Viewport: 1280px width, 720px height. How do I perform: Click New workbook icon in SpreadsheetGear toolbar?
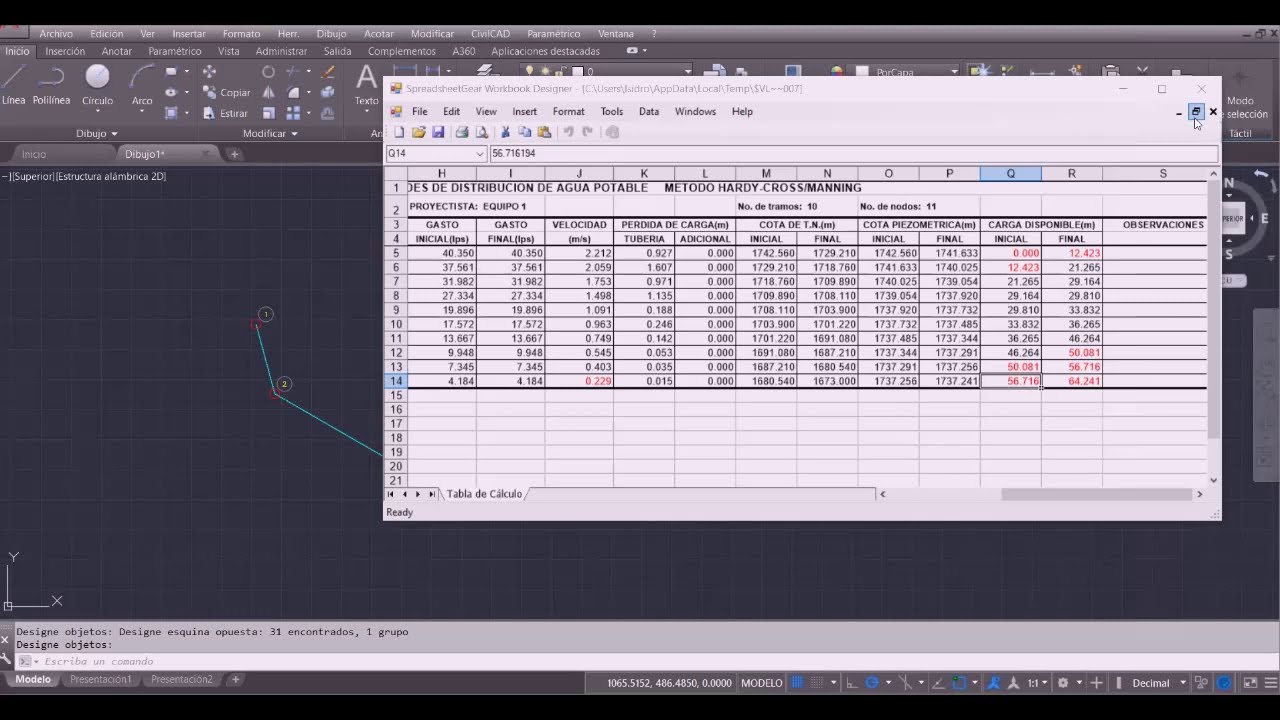tap(399, 132)
